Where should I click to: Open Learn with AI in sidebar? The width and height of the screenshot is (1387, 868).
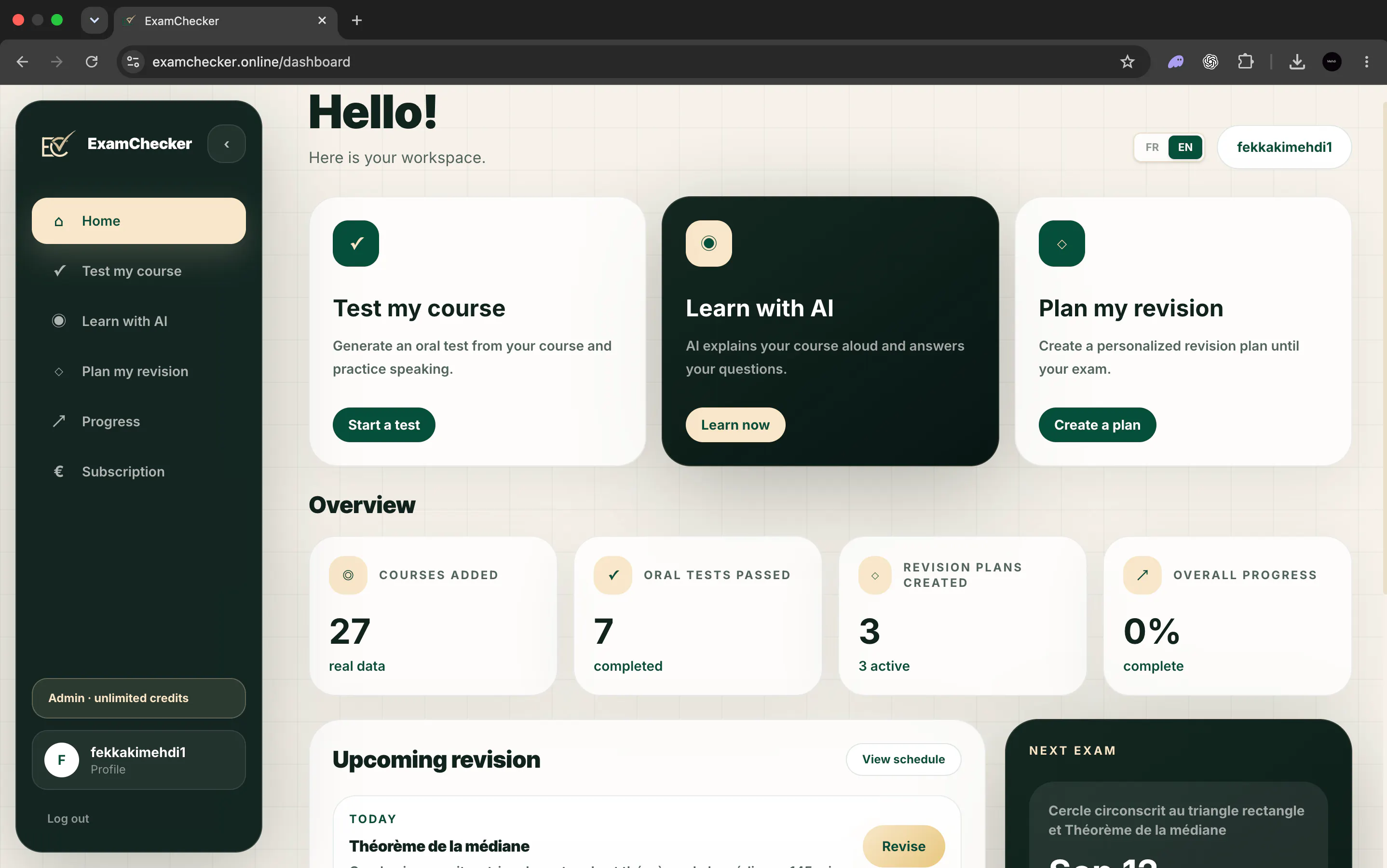(x=139, y=321)
